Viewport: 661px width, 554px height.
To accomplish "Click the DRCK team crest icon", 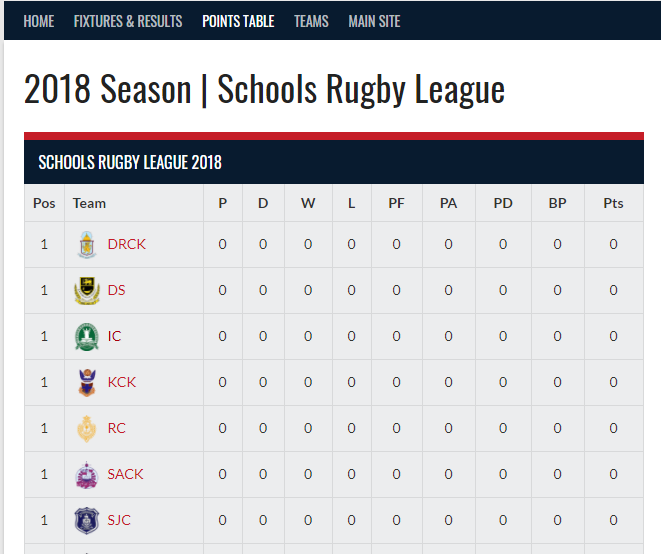I will [87, 245].
